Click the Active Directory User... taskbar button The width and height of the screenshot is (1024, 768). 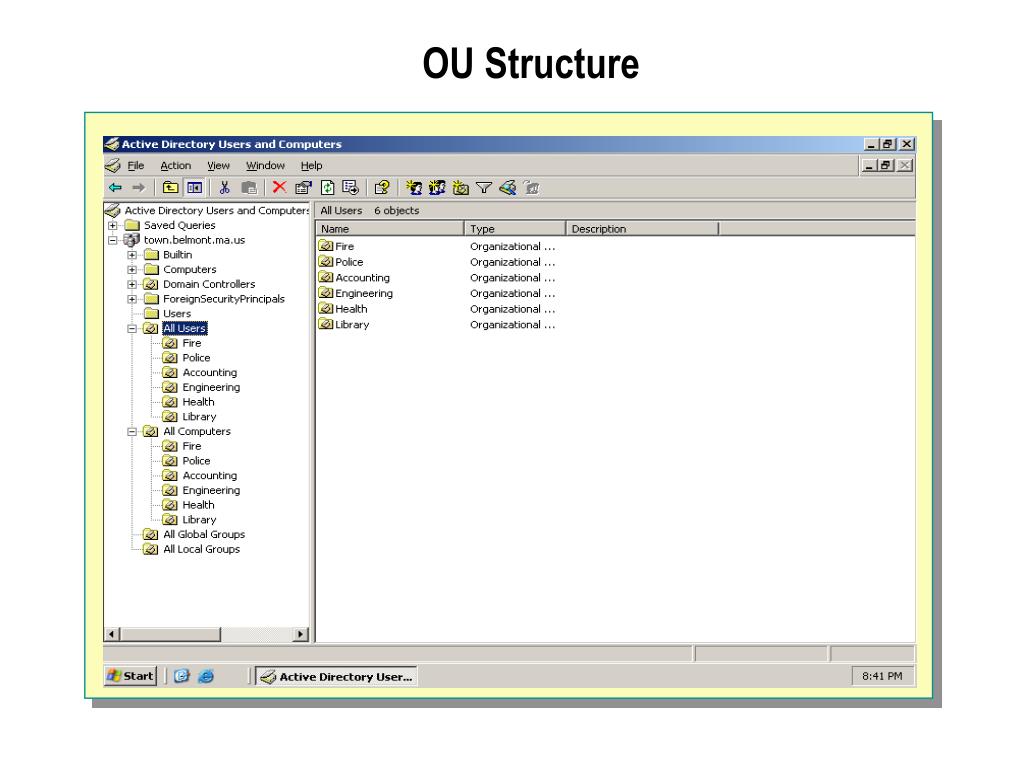(336, 677)
